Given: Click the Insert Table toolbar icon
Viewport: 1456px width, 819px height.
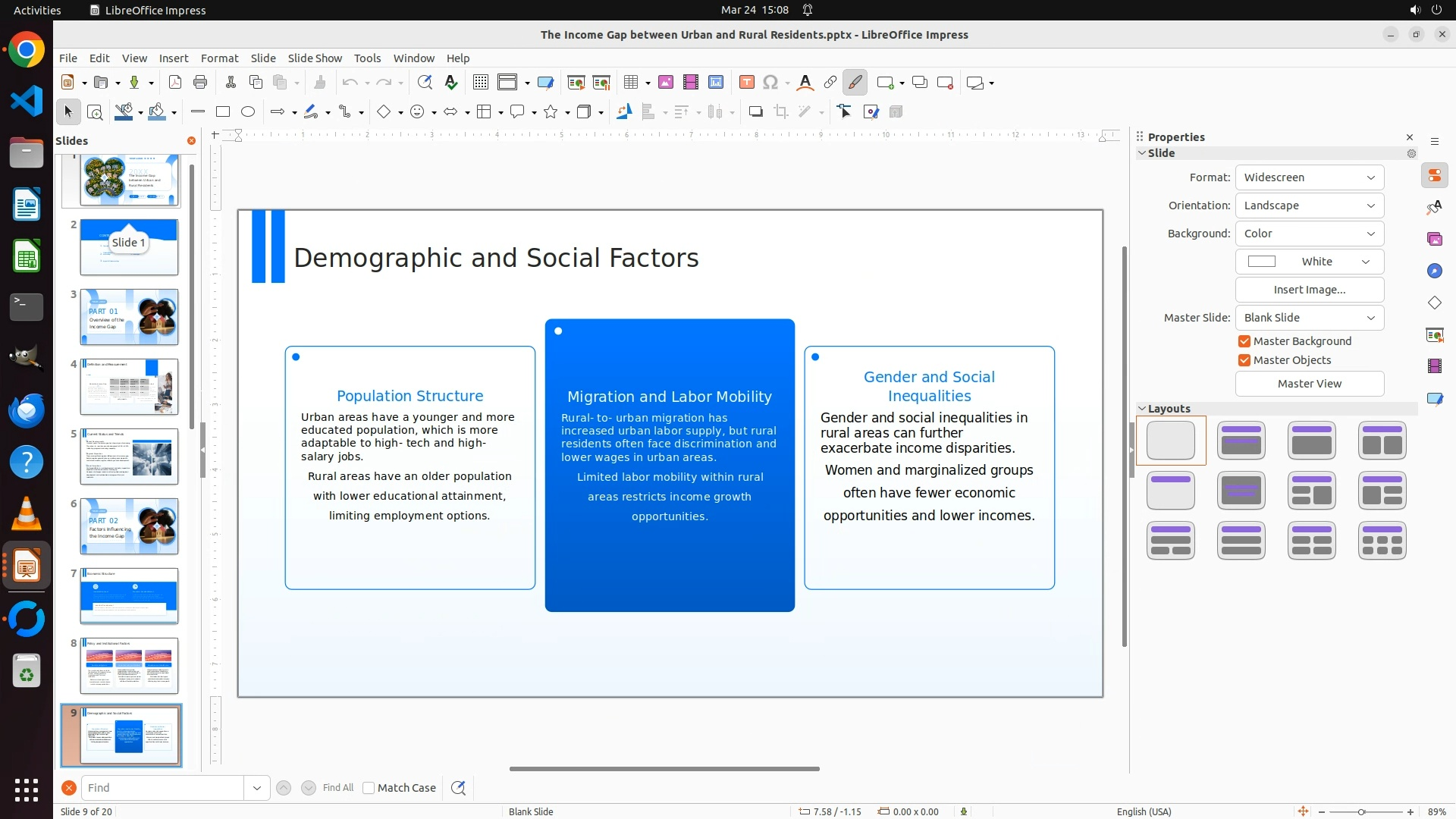Looking at the screenshot, I should pos(630,83).
